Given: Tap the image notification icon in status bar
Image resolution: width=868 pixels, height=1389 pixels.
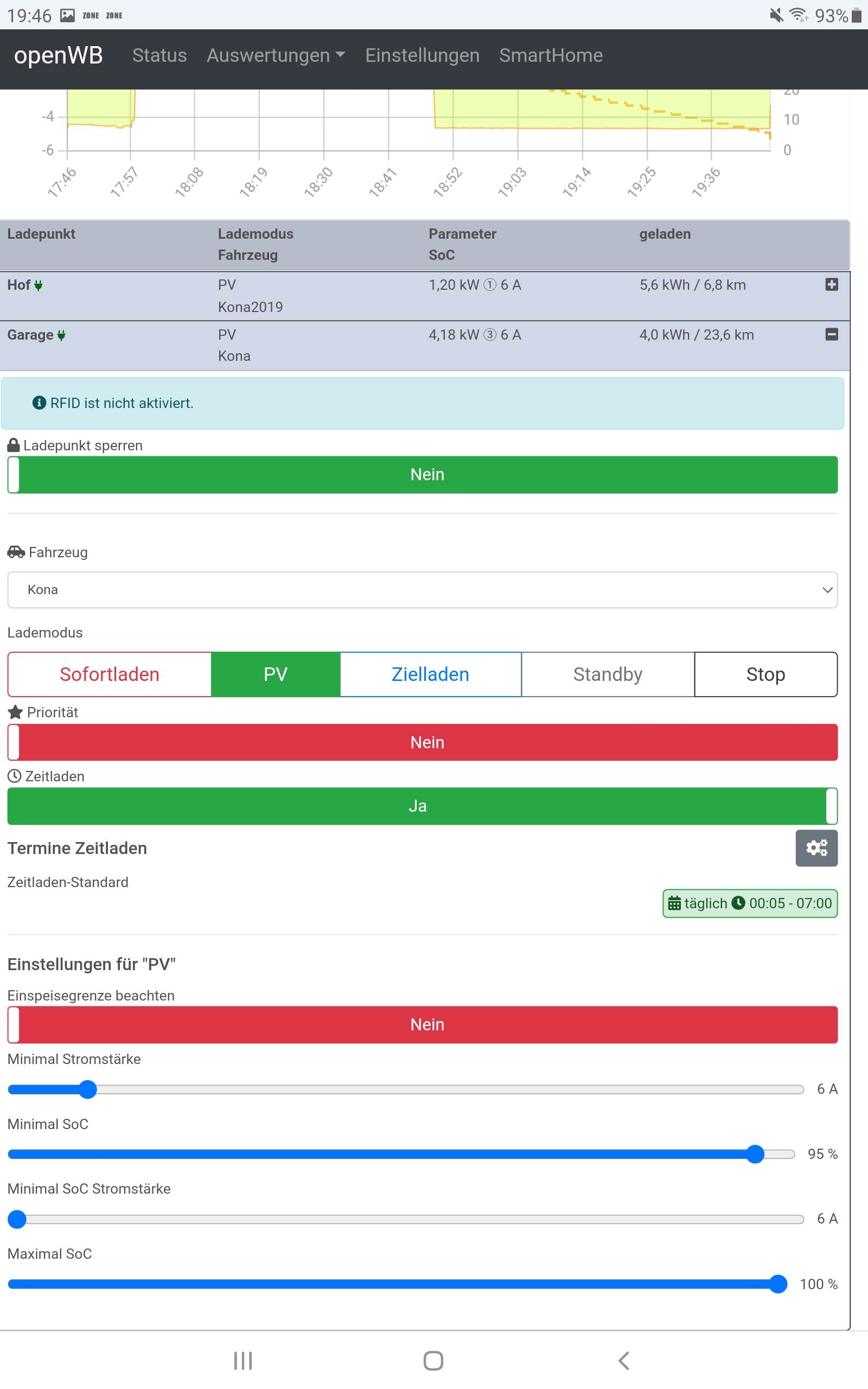Looking at the screenshot, I should 68,16.
